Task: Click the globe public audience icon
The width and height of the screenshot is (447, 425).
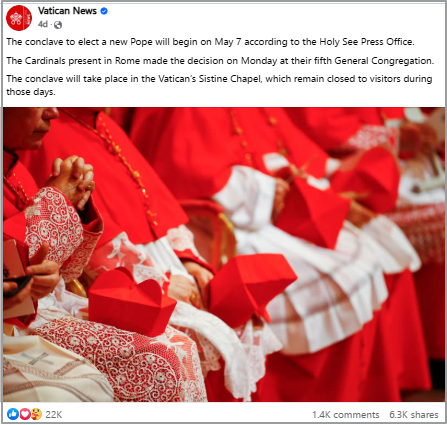Action: (58, 25)
